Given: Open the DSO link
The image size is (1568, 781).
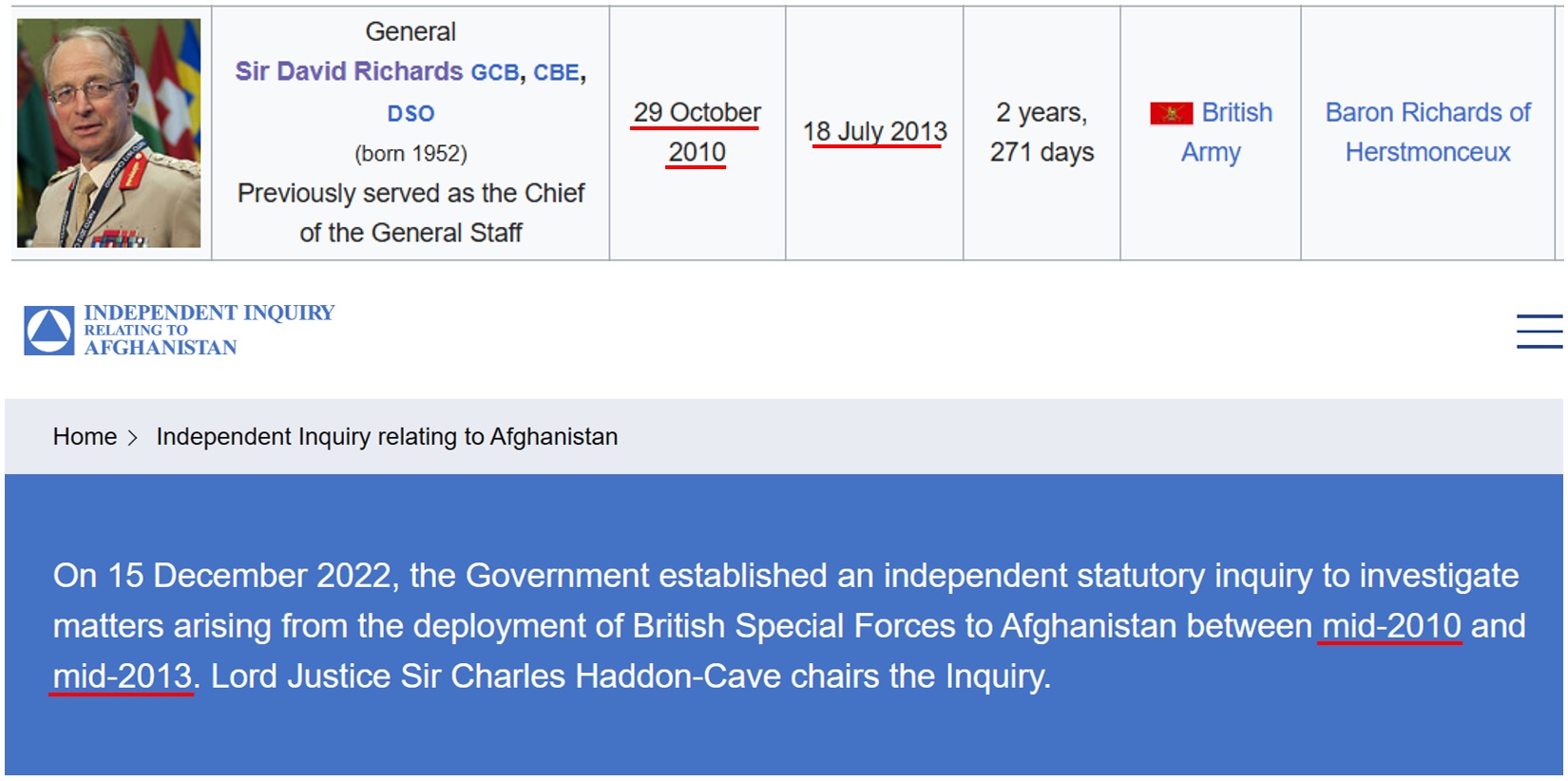Looking at the screenshot, I should pyautogui.click(x=411, y=114).
